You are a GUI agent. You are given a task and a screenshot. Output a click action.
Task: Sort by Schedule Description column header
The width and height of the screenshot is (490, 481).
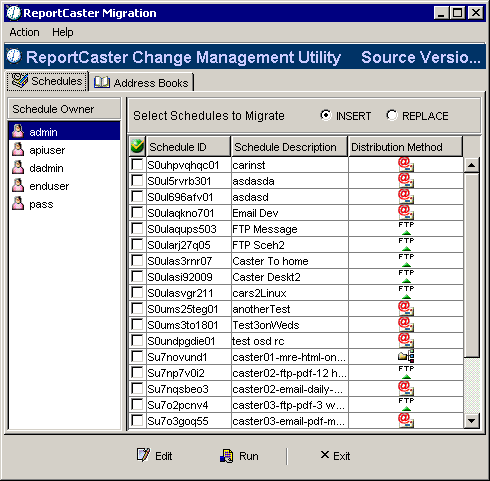289,147
